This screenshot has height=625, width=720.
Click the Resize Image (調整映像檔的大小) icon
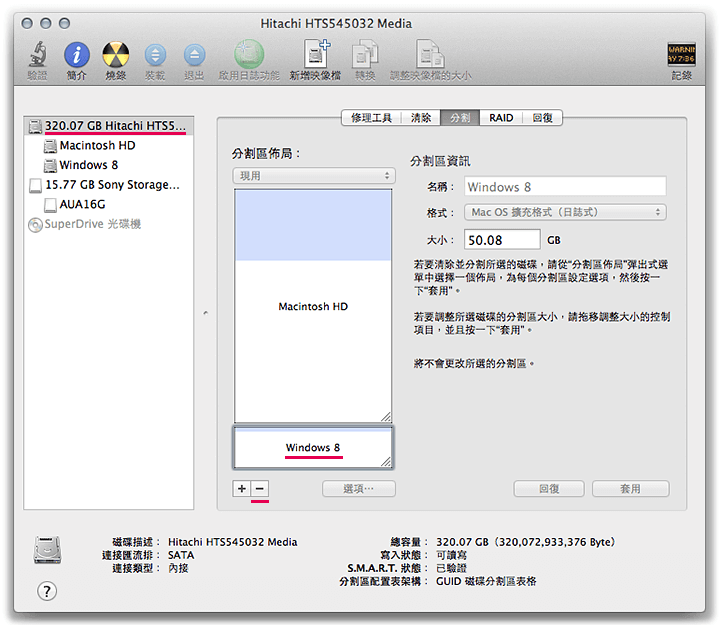pos(430,54)
